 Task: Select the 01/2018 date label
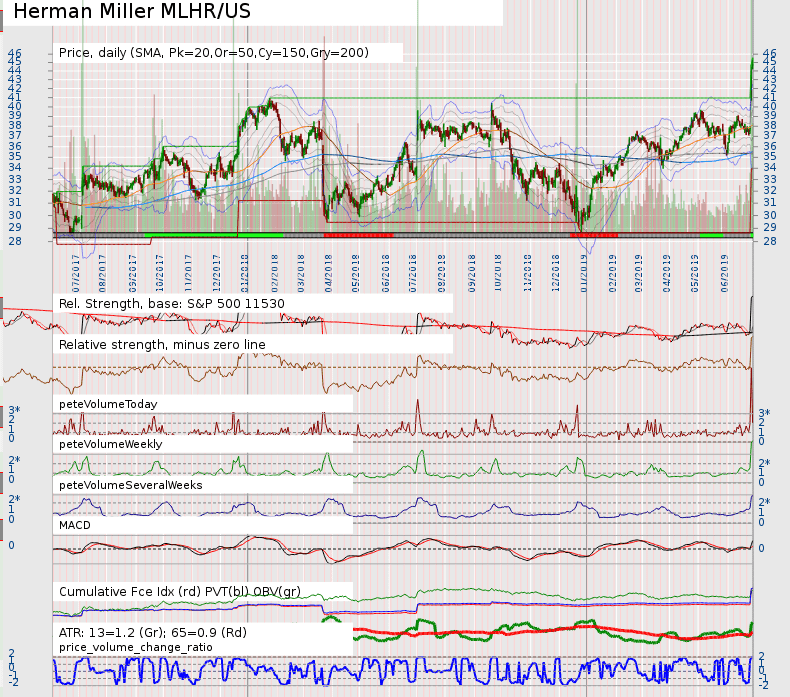(245, 273)
